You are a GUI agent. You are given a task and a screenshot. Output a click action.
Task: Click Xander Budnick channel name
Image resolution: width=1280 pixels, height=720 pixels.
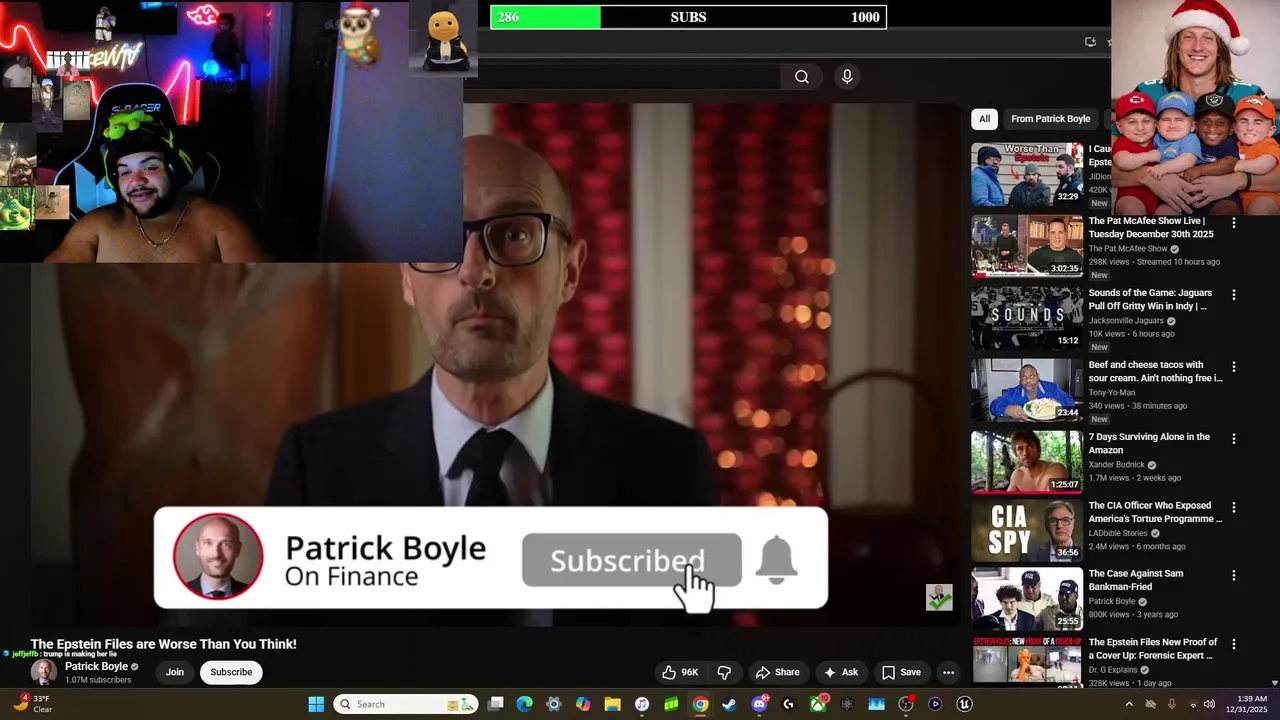point(1117,465)
